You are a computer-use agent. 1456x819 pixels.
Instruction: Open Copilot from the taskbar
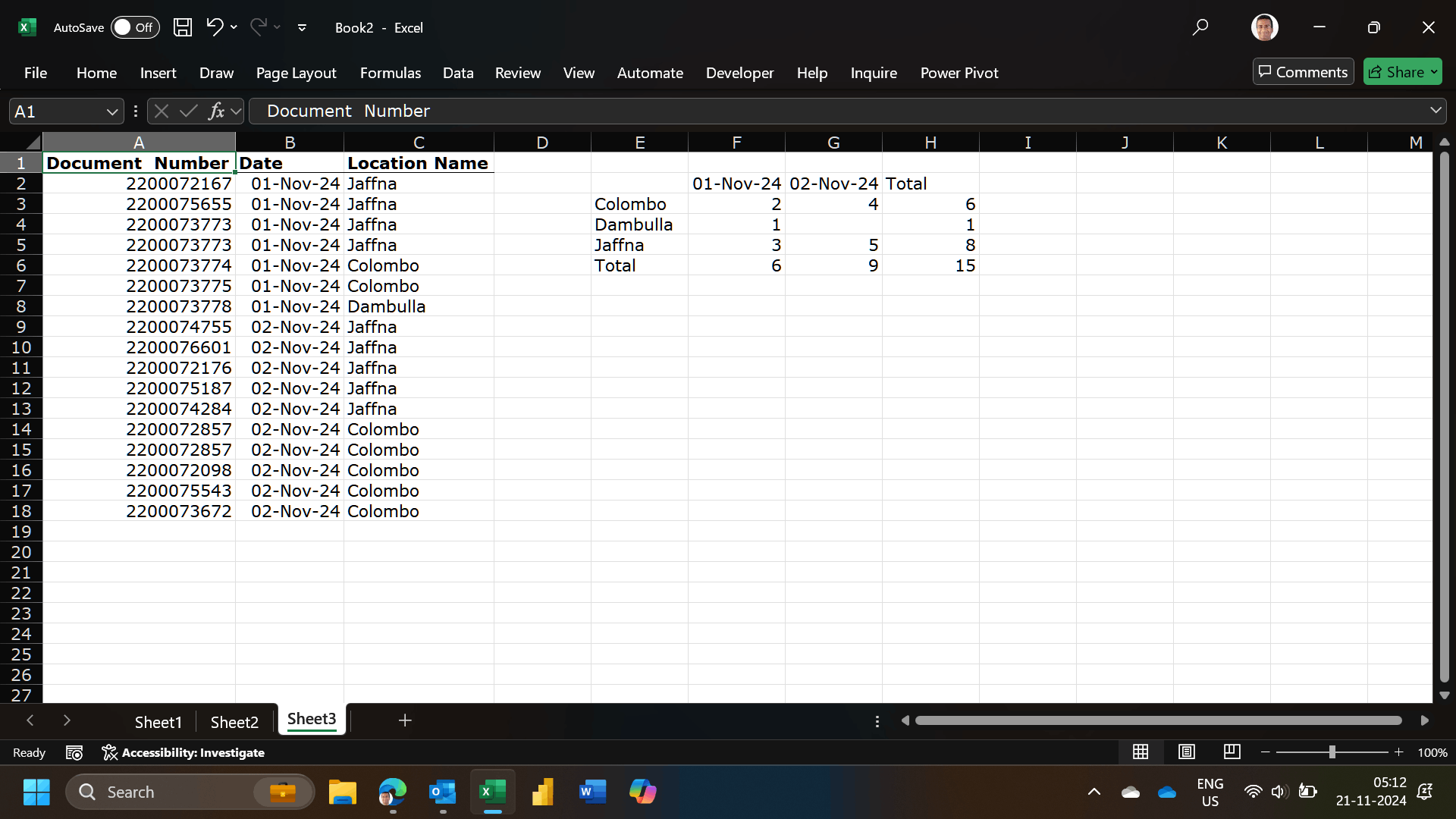click(643, 792)
